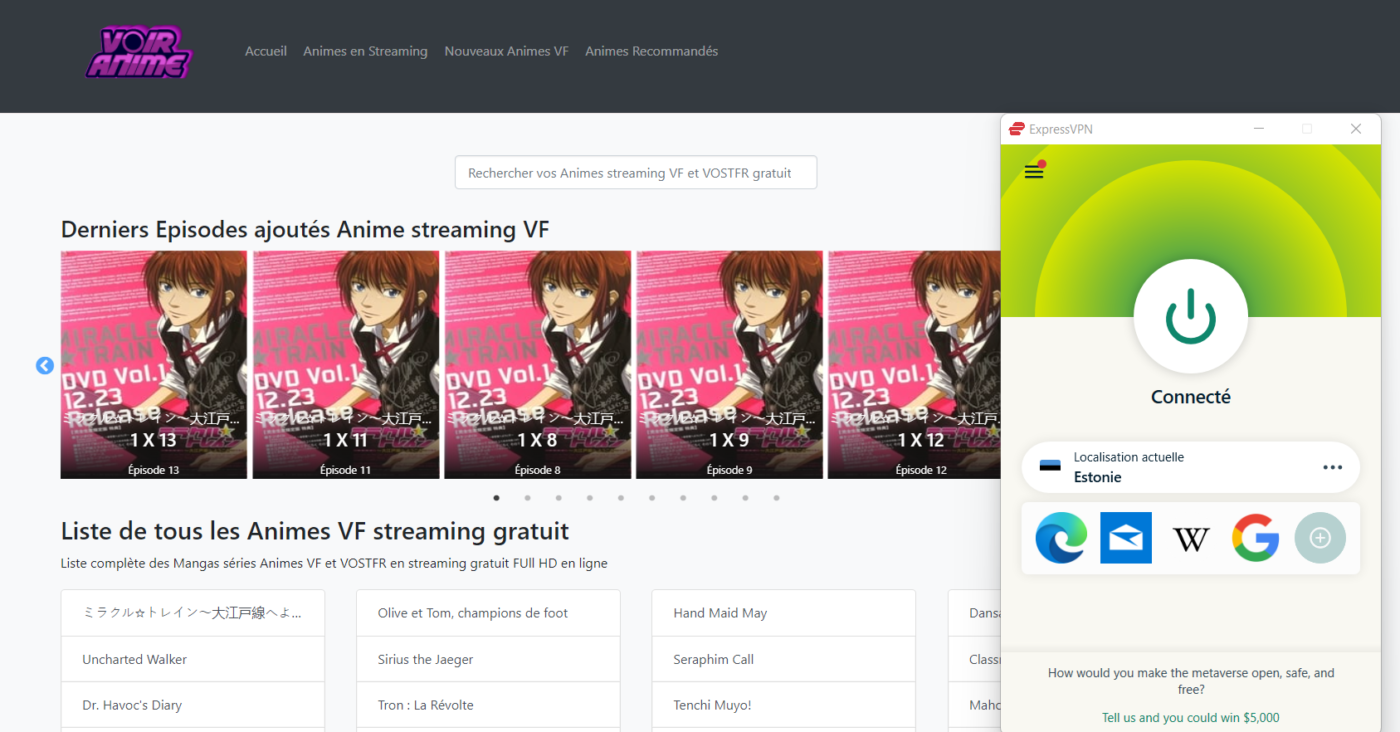Viewport: 1400px width, 732px height.
Task: Add a new shortcut with plus icon
Action: (x=1320, y=538)
